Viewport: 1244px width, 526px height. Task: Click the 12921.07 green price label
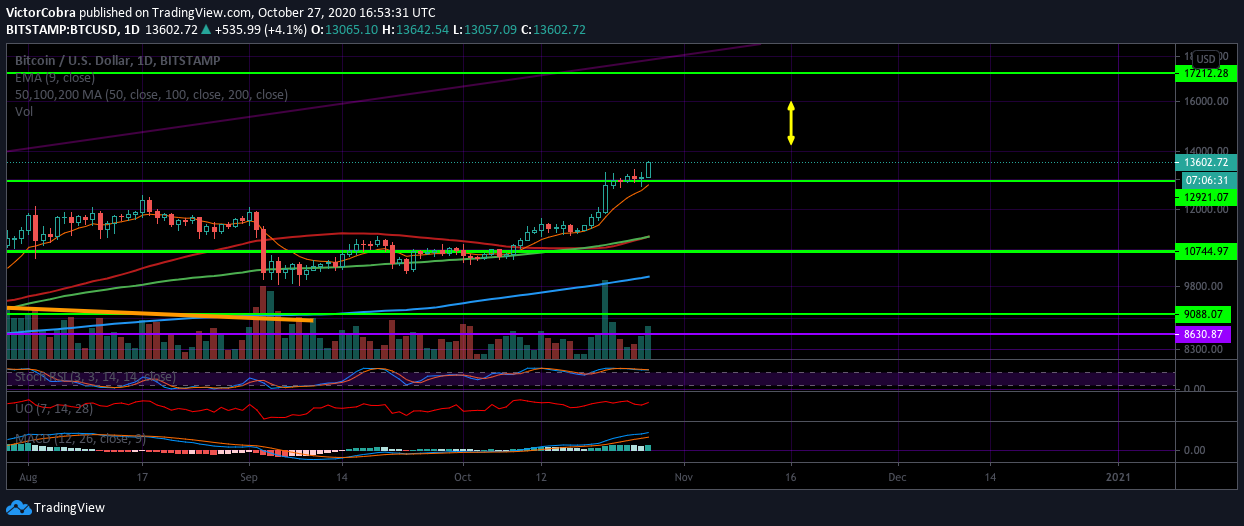tap(1205, 197)
